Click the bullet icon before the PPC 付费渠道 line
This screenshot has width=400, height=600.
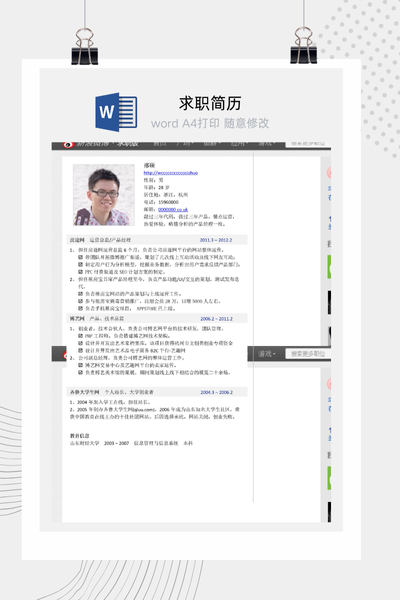[x=81, y=272]
